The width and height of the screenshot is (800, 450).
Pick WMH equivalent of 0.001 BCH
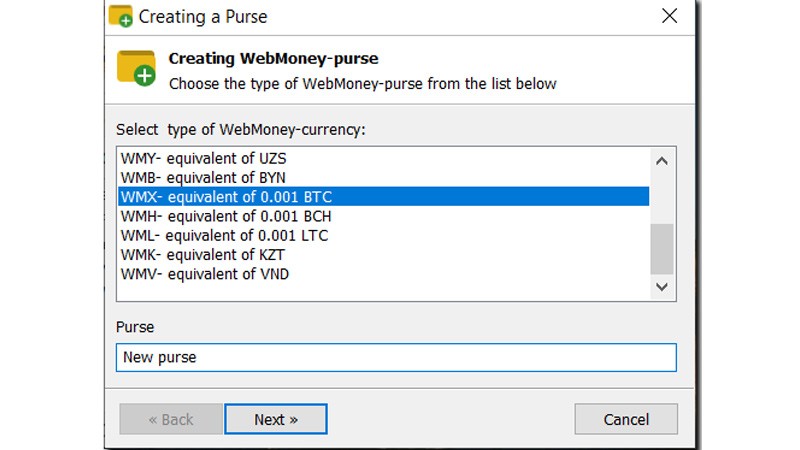tap(226, 216)
